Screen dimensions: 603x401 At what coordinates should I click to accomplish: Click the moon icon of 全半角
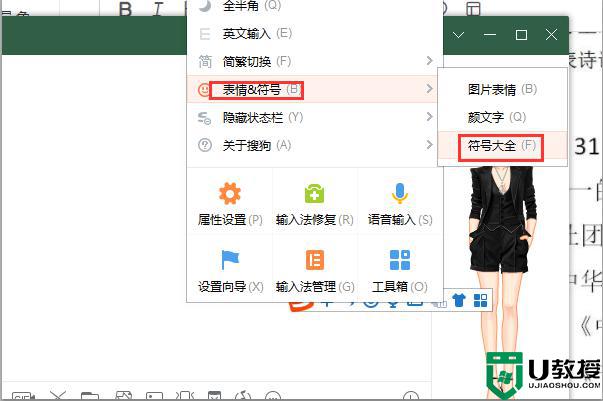(205, 5)
